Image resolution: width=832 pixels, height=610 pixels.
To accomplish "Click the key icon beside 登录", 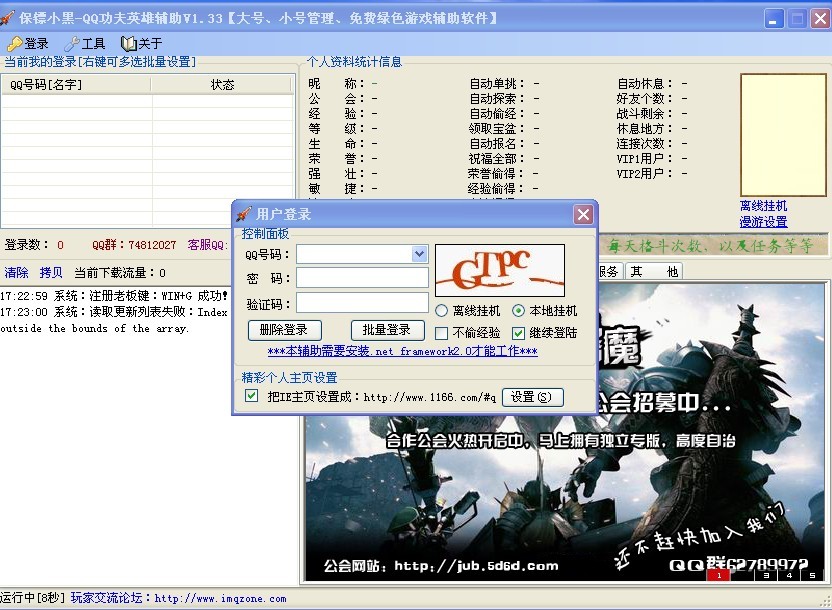I will click(14, 43).
